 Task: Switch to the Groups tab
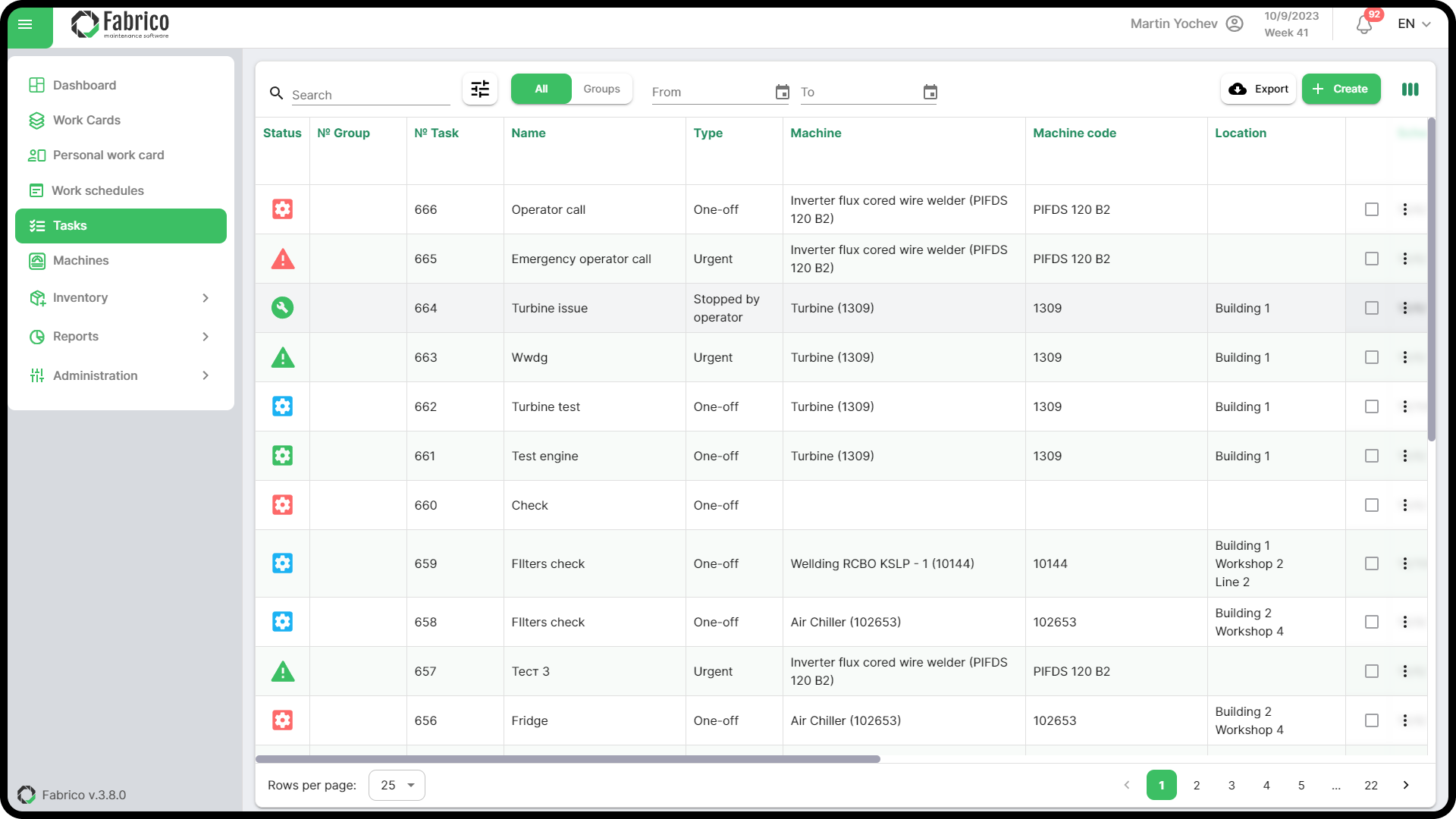601,89
